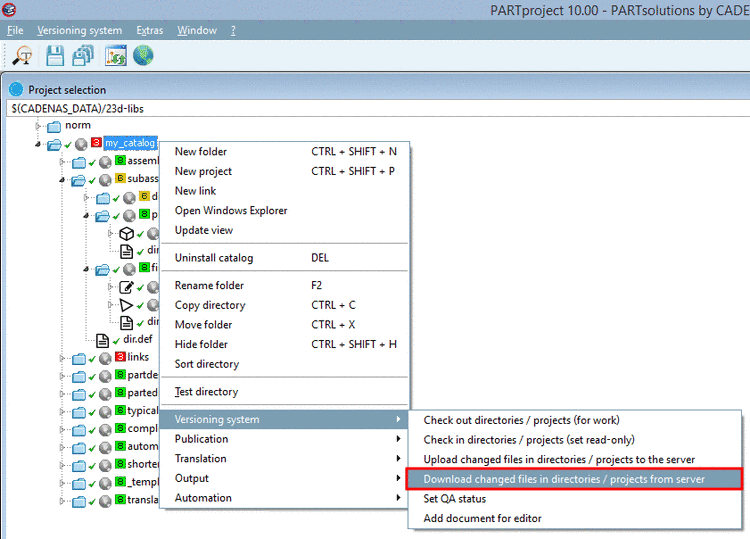Open Publication submenu arrow

[398, 439]
